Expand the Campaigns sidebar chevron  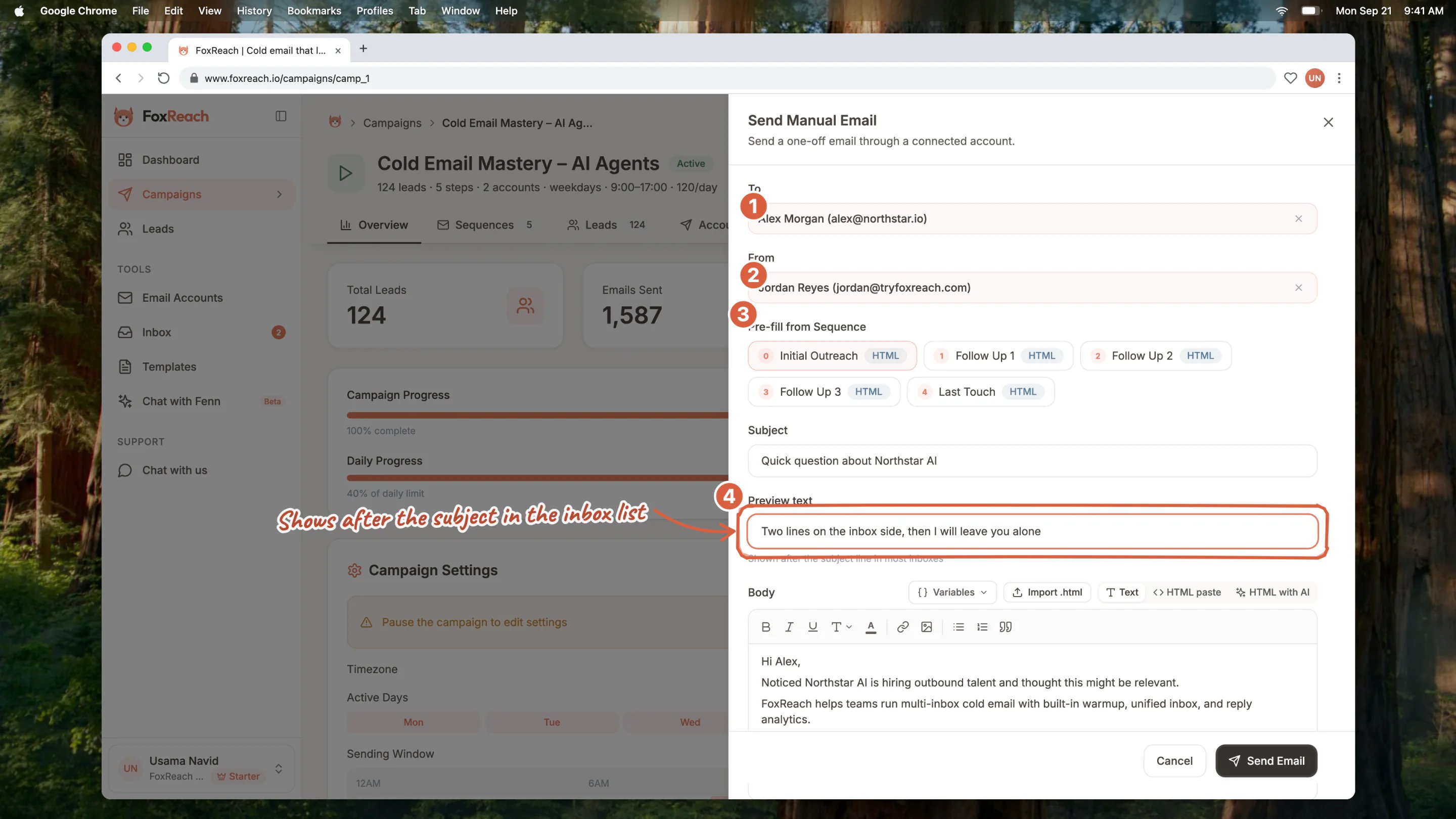pos(279,195)
